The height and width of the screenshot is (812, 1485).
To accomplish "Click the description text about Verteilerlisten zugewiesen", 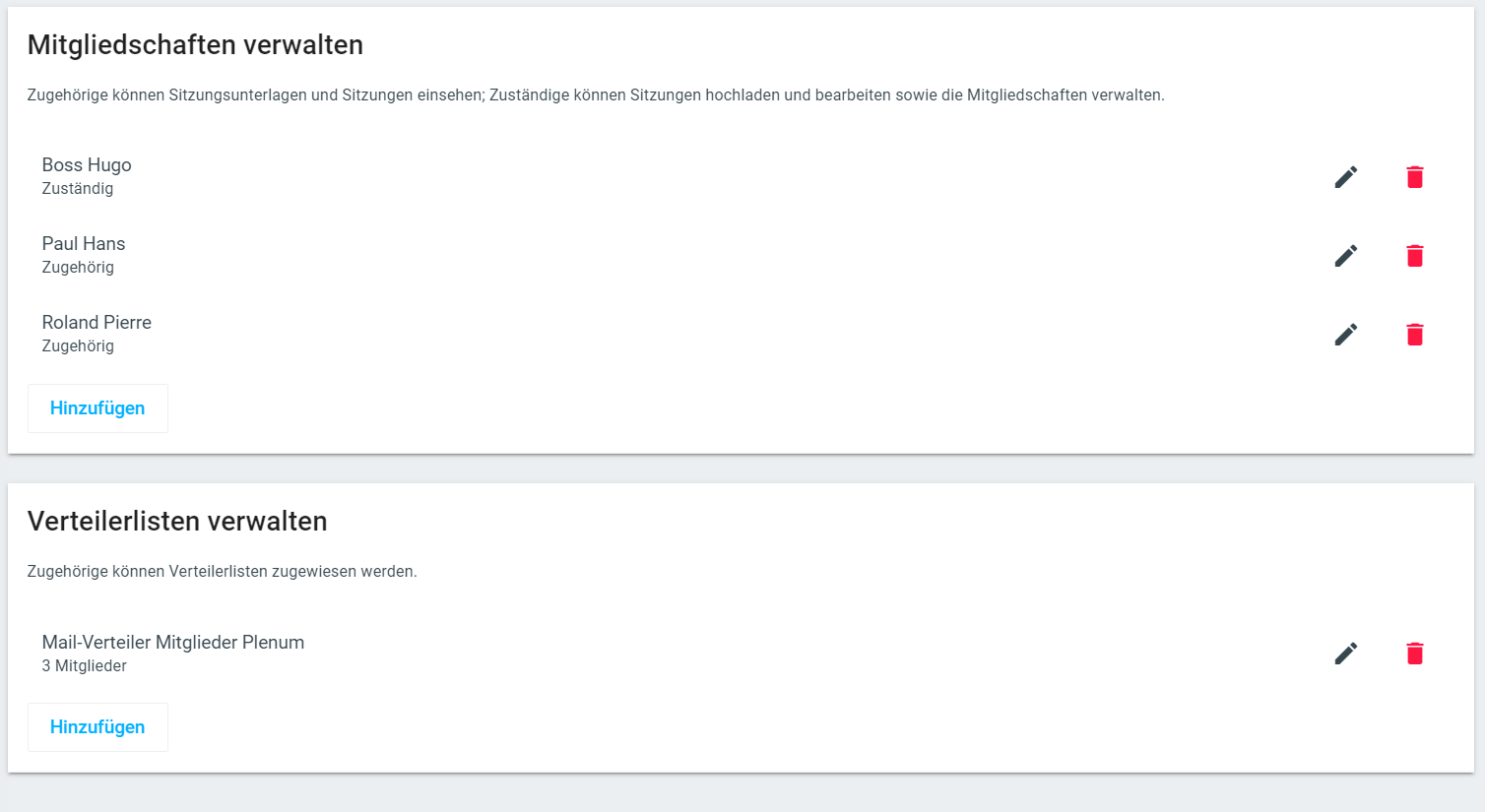I will pos(223,572).
